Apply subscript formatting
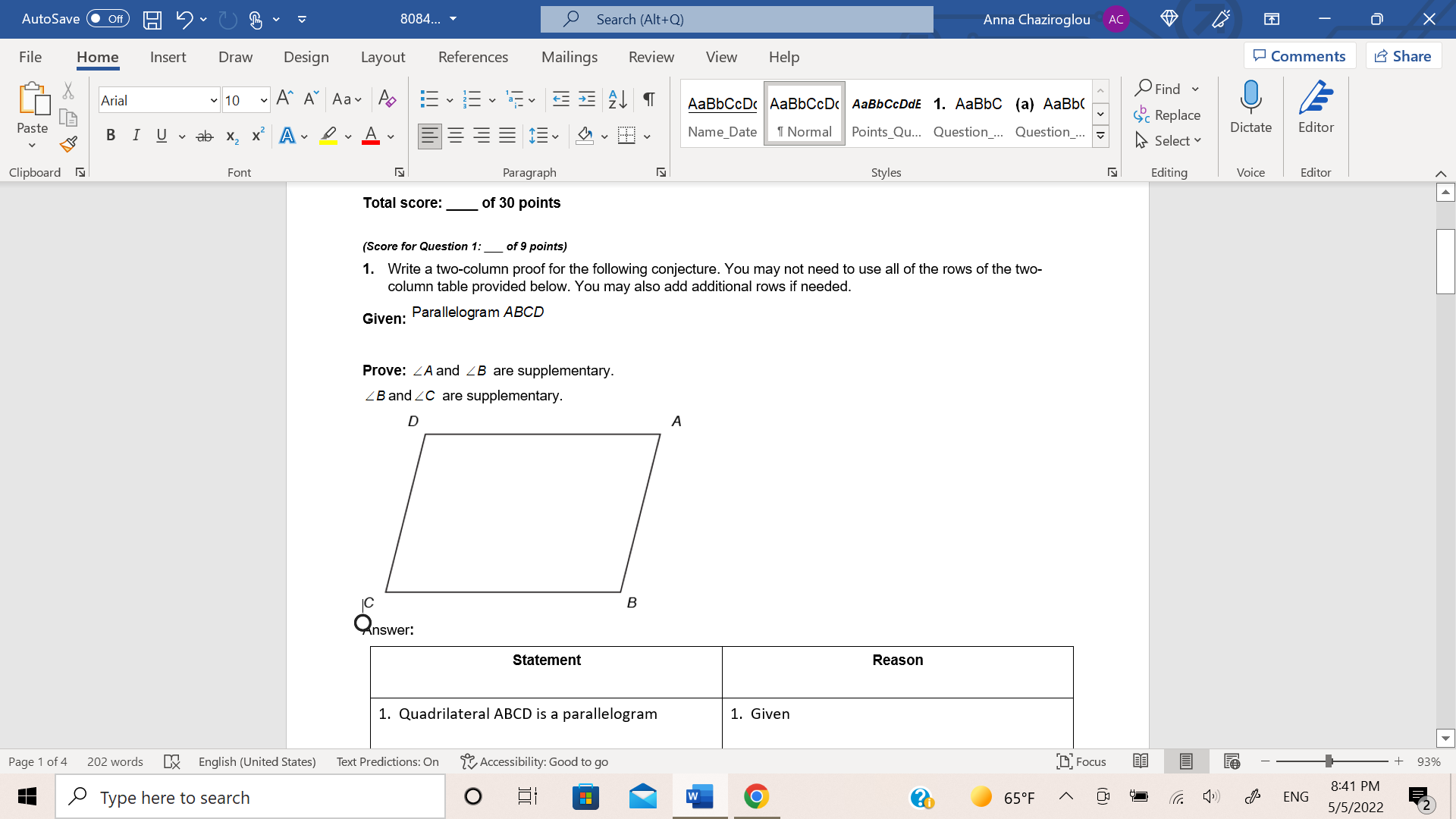 pyautogui.click(x=231, y=136)
